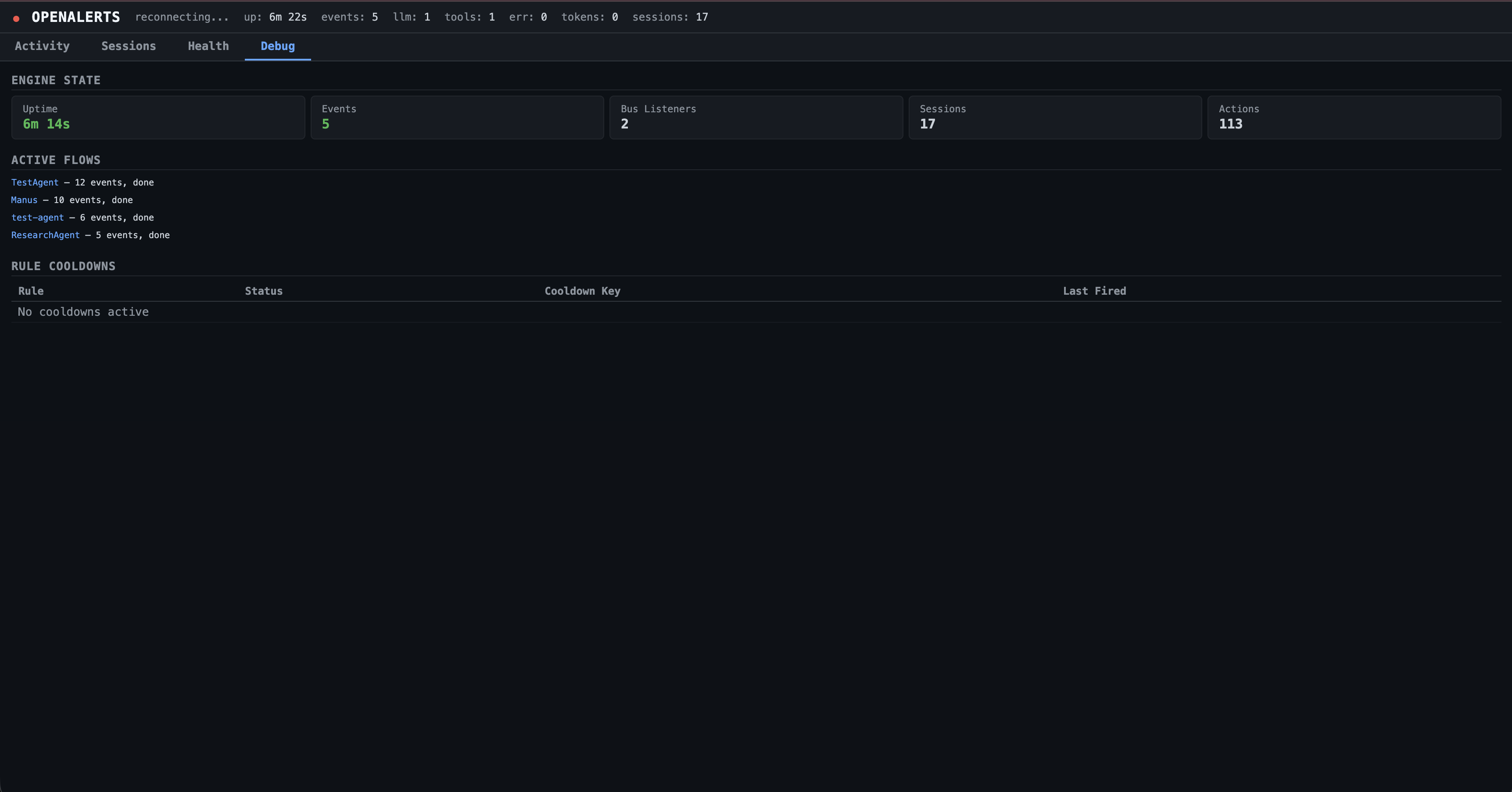
Task: Click the Events stat card
Action: click(457, 118)
